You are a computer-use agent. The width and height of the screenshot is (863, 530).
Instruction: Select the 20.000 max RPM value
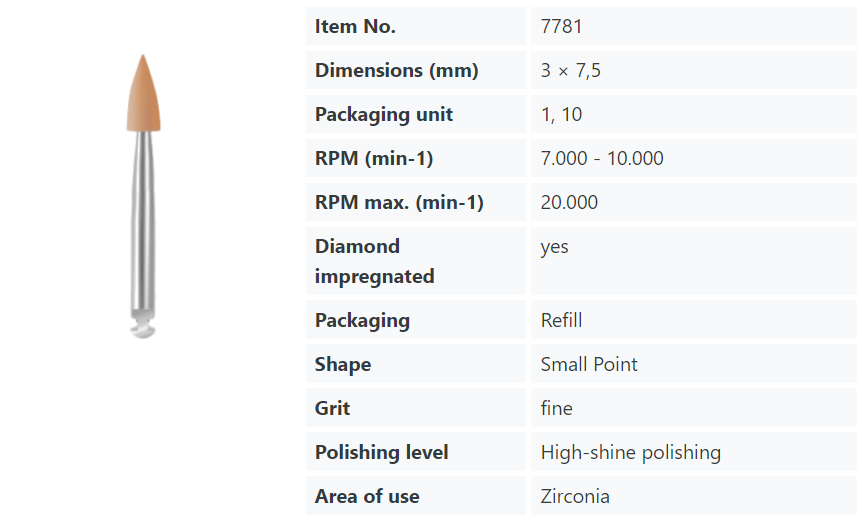(569, 203)
